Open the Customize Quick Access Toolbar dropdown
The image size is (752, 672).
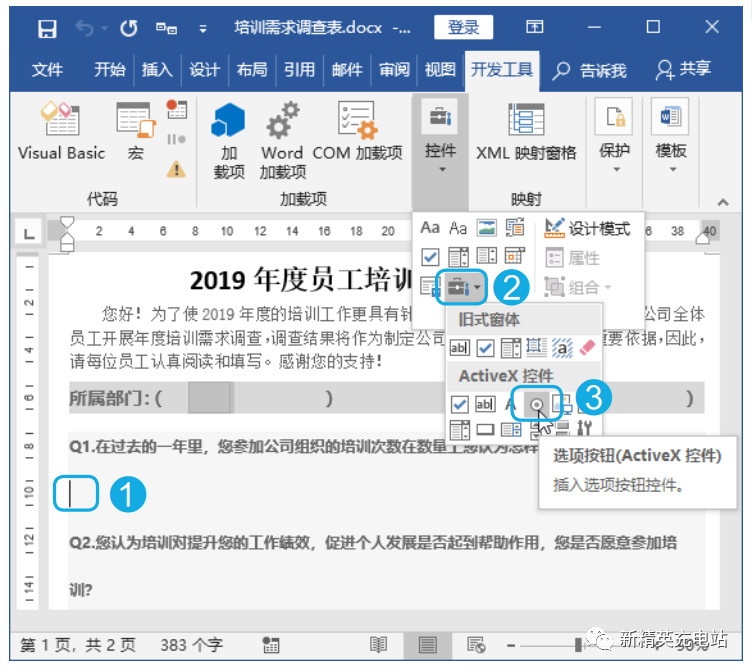click(203, 30)
